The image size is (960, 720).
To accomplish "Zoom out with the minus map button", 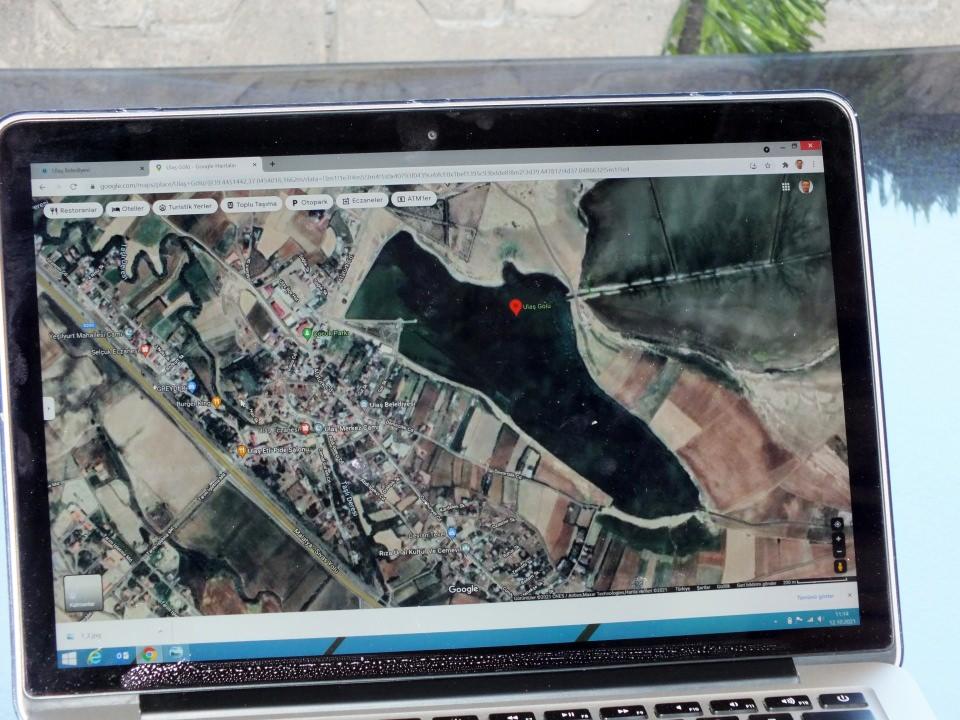I will [838, 551].
